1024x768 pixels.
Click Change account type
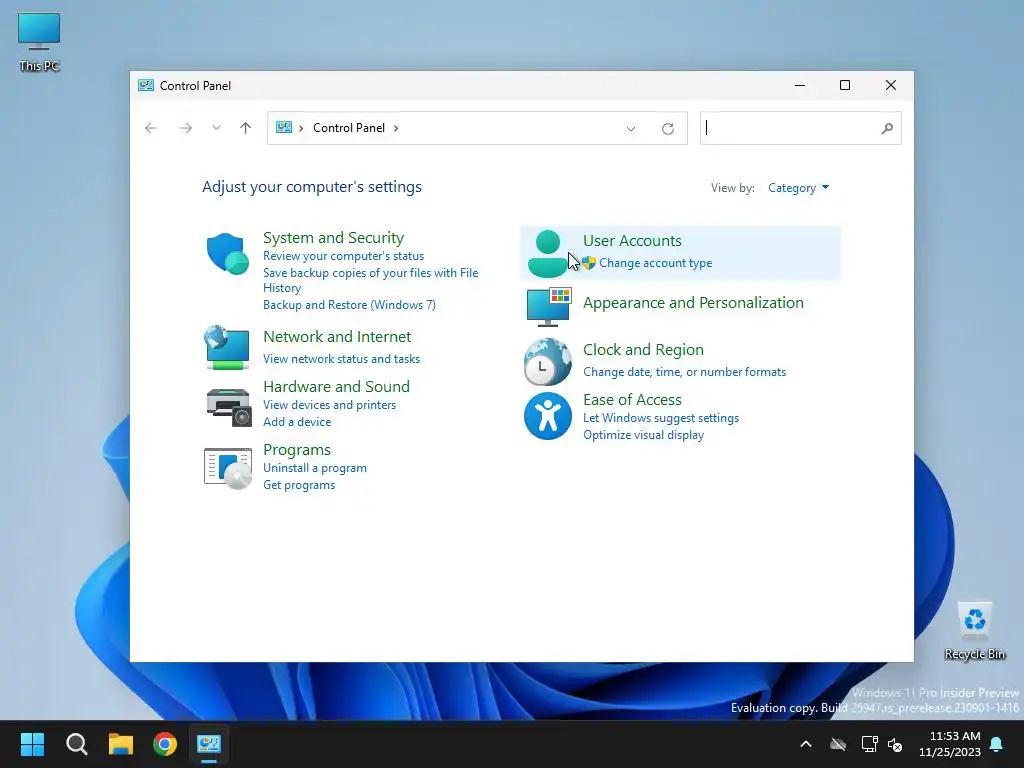(x=656, y=263)
